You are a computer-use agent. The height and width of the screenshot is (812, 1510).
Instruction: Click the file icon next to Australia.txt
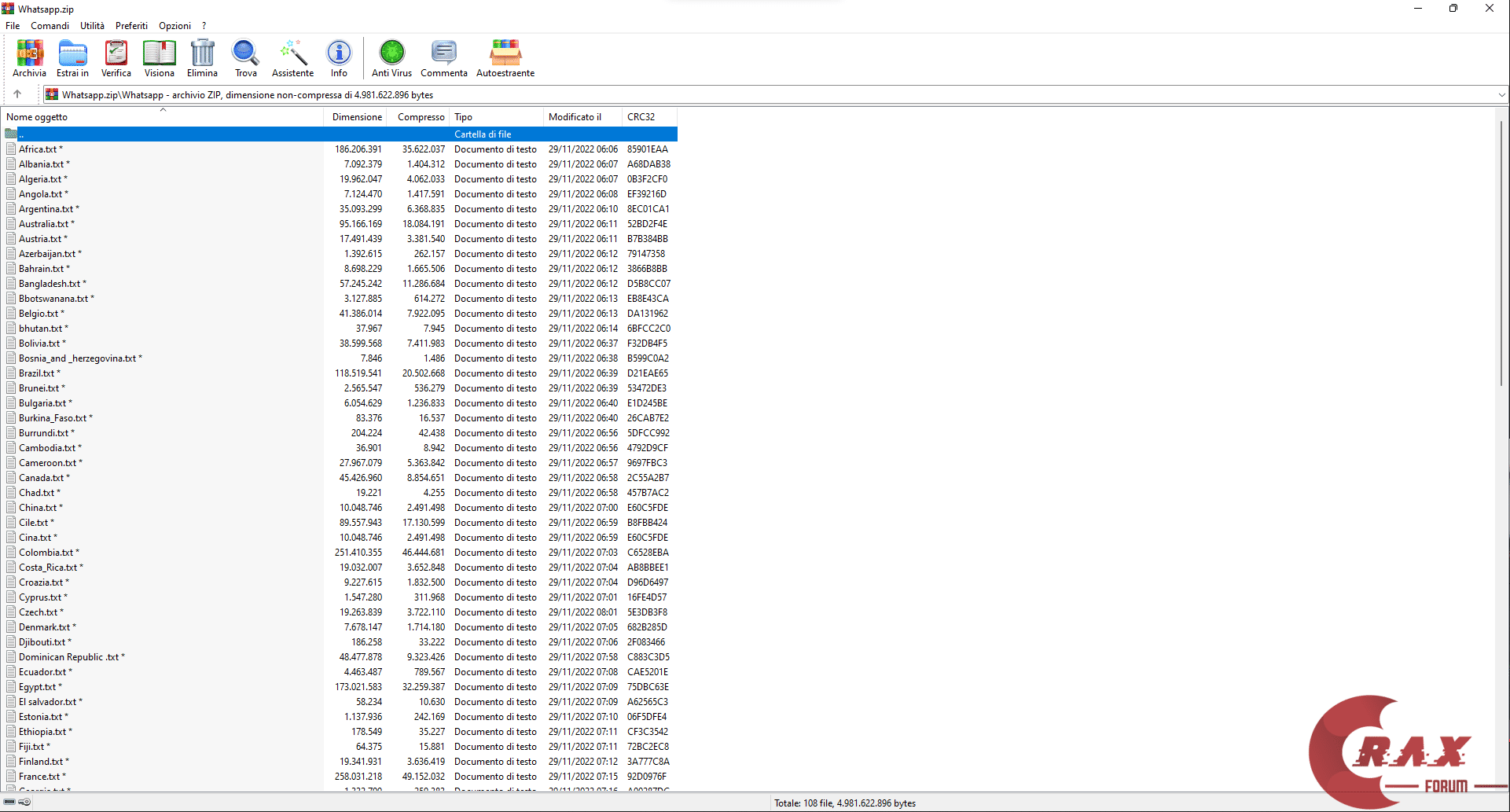pyautogui.click(x=11, y=224)
